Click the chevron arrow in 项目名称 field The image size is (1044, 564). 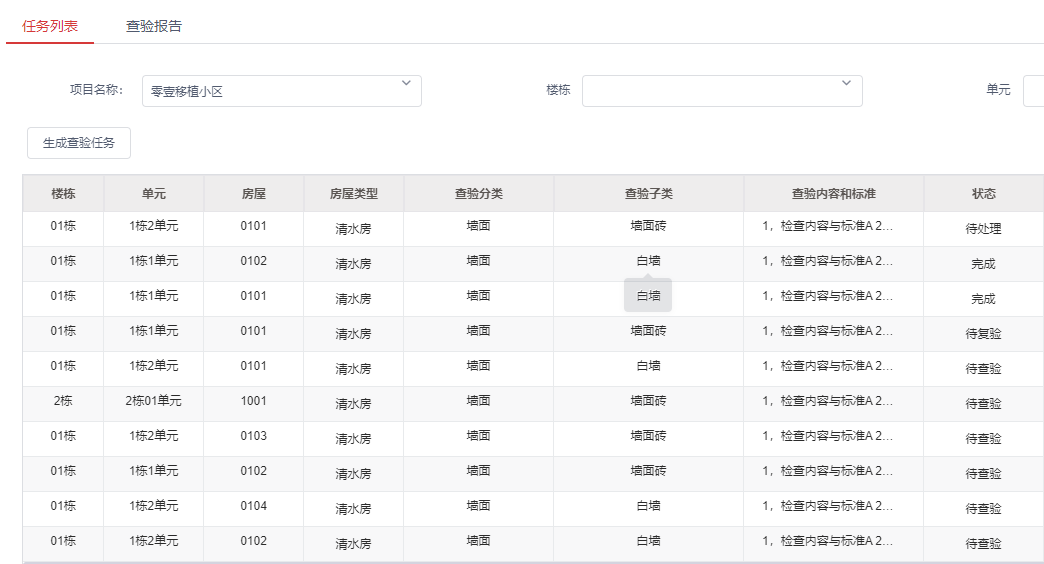coord(406,83)
